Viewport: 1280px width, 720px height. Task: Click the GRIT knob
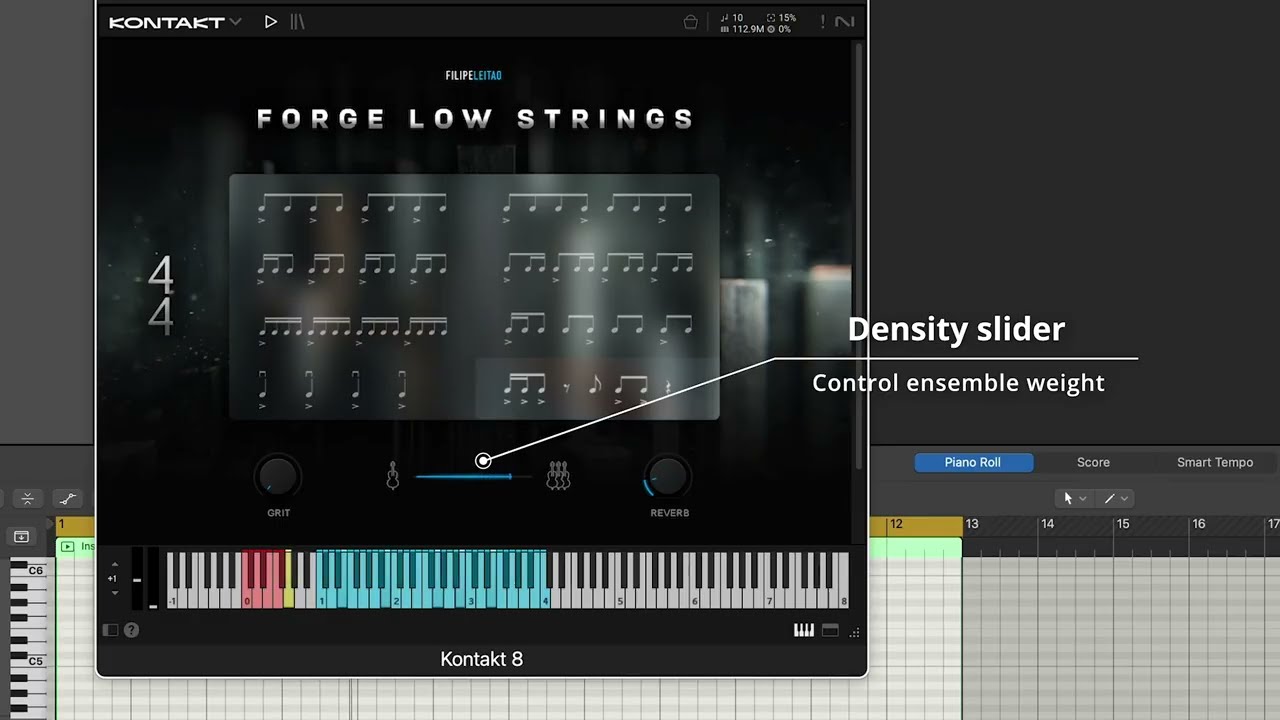coord(278,477)
